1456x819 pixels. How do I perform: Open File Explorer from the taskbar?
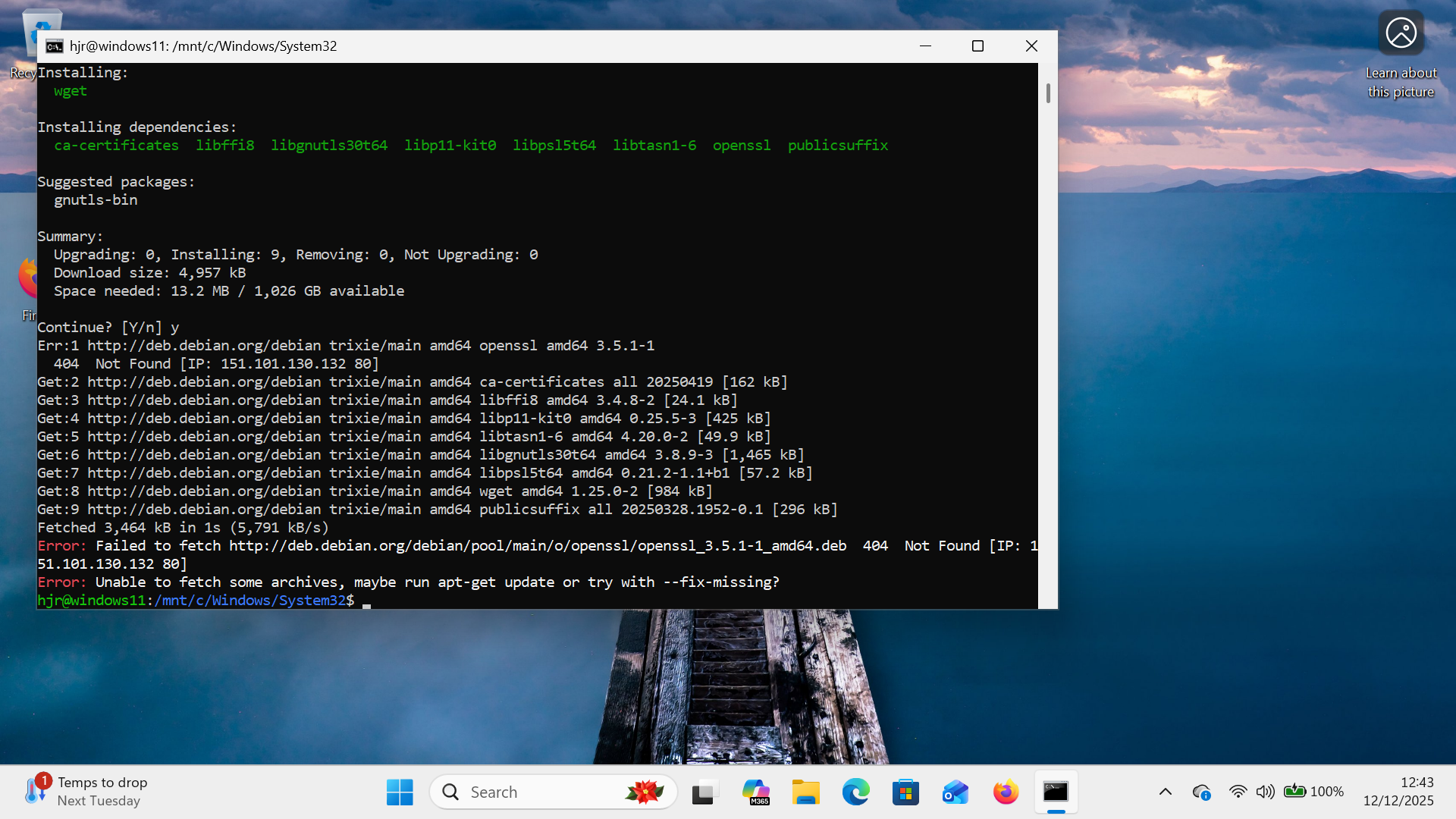[x=805, y=792]
